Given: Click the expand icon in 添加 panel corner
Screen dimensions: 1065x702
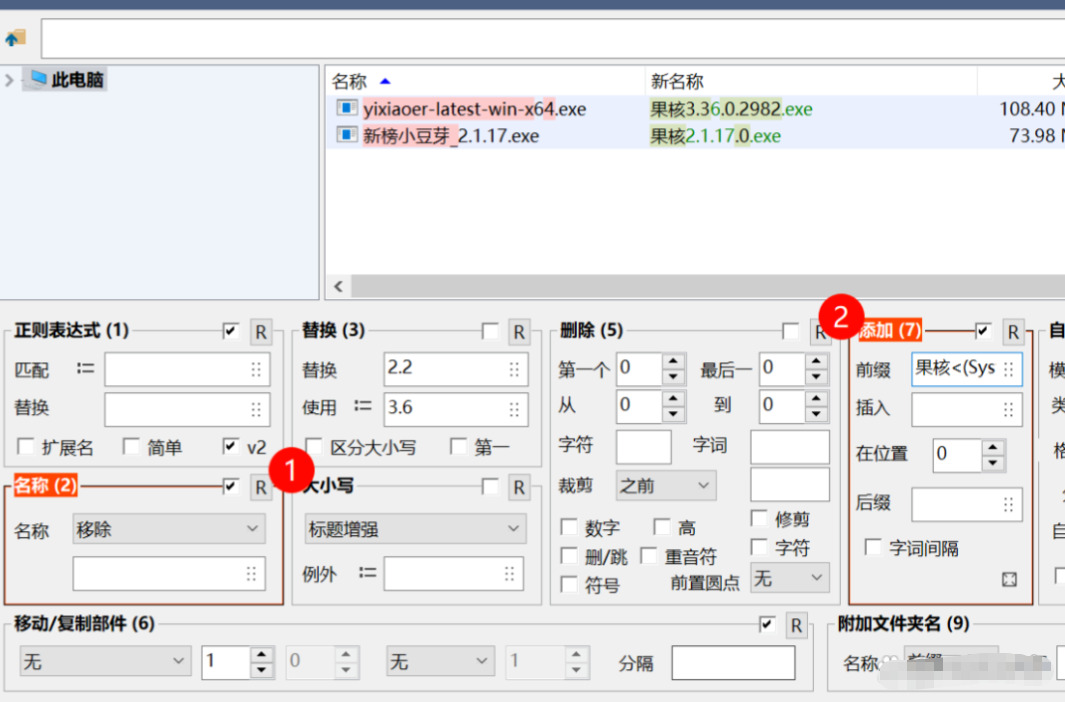Looking at the screenshot, I should coord(1009,580).
